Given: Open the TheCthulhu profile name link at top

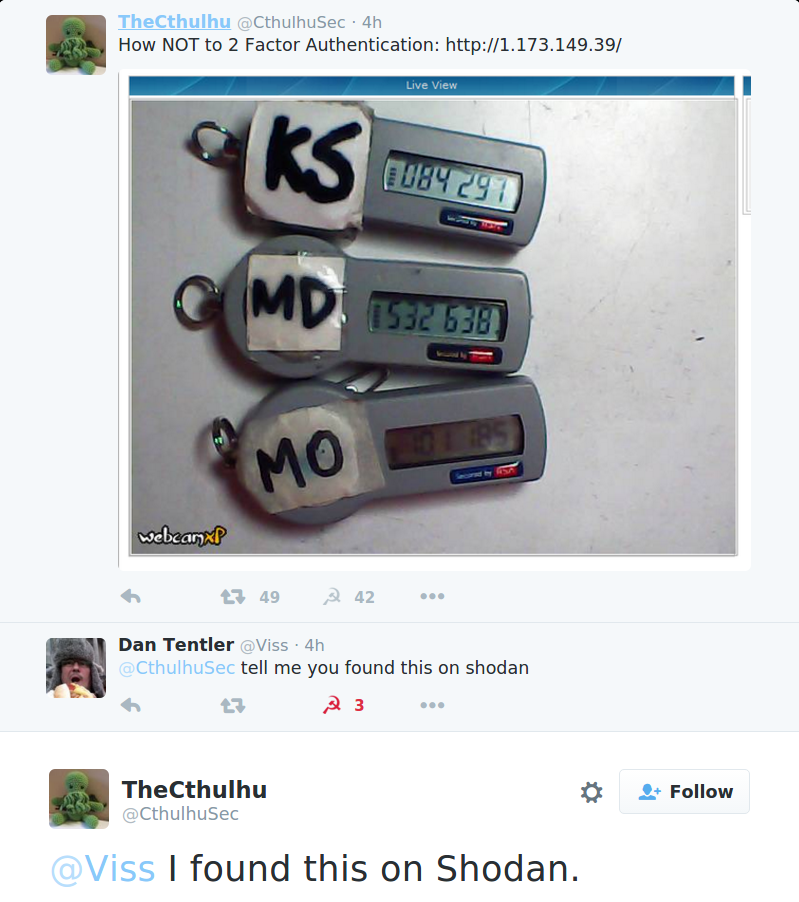Looking at the screenshot, I should 174,21.
